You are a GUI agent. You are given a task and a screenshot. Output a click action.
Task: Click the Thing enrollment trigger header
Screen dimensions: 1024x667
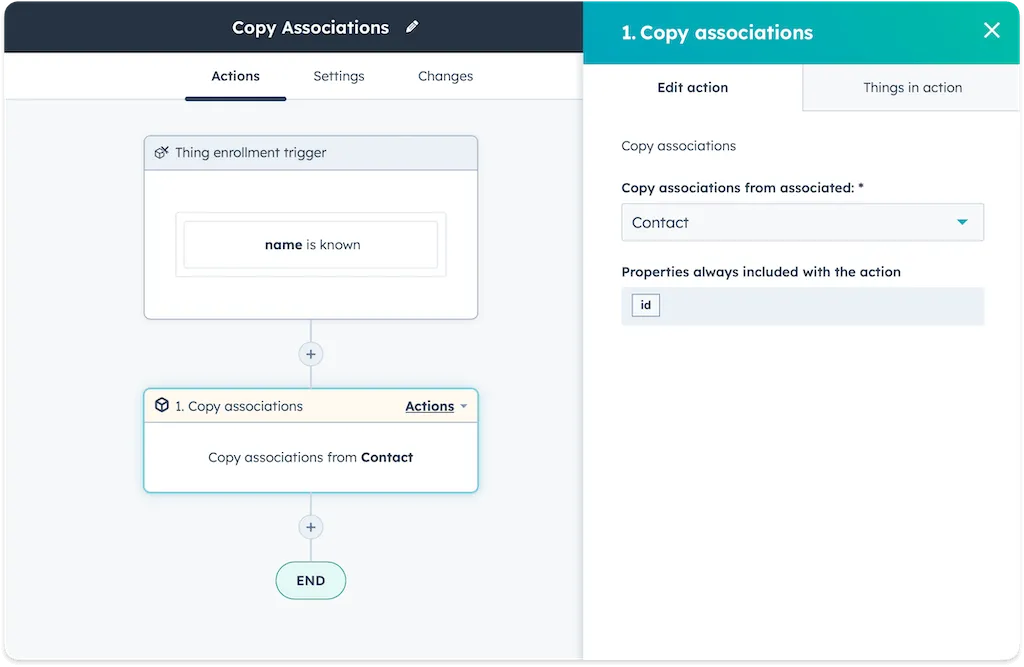(x=311, y=153)
